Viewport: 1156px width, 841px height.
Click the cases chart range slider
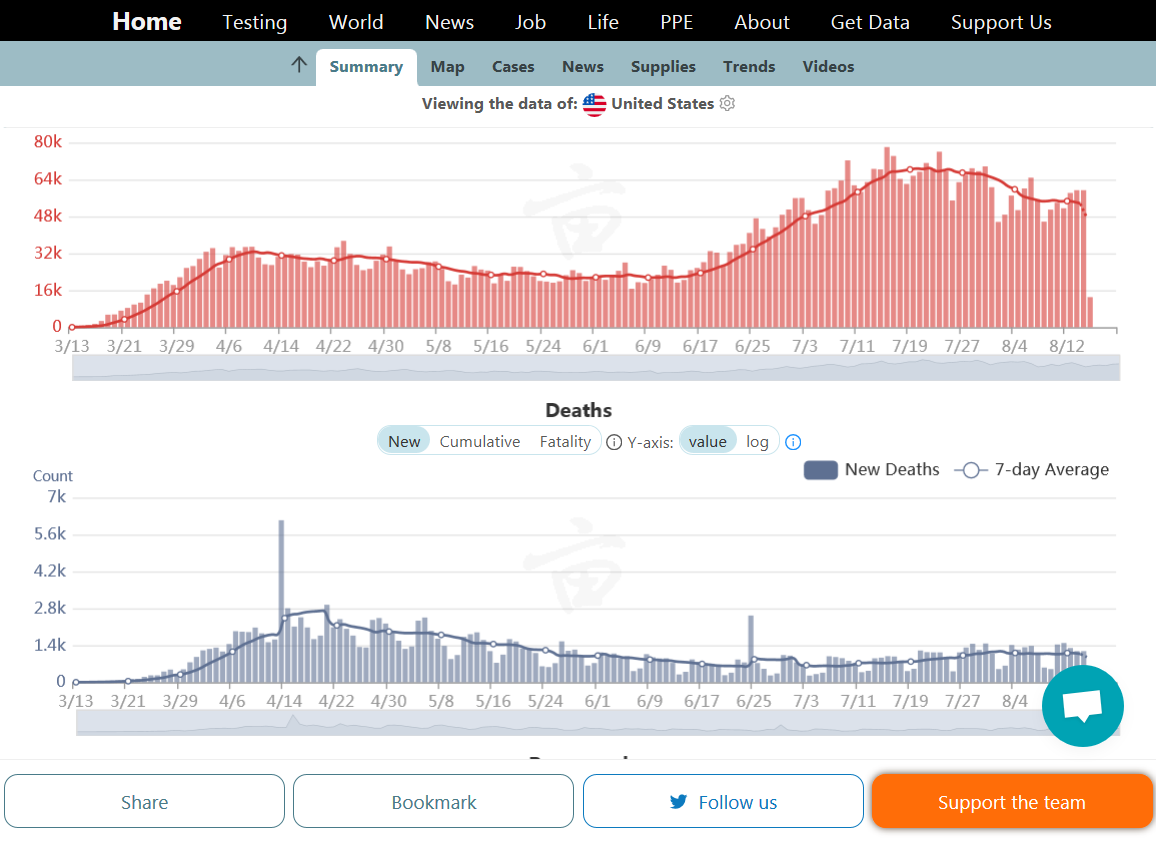click(x=596, y=368)
